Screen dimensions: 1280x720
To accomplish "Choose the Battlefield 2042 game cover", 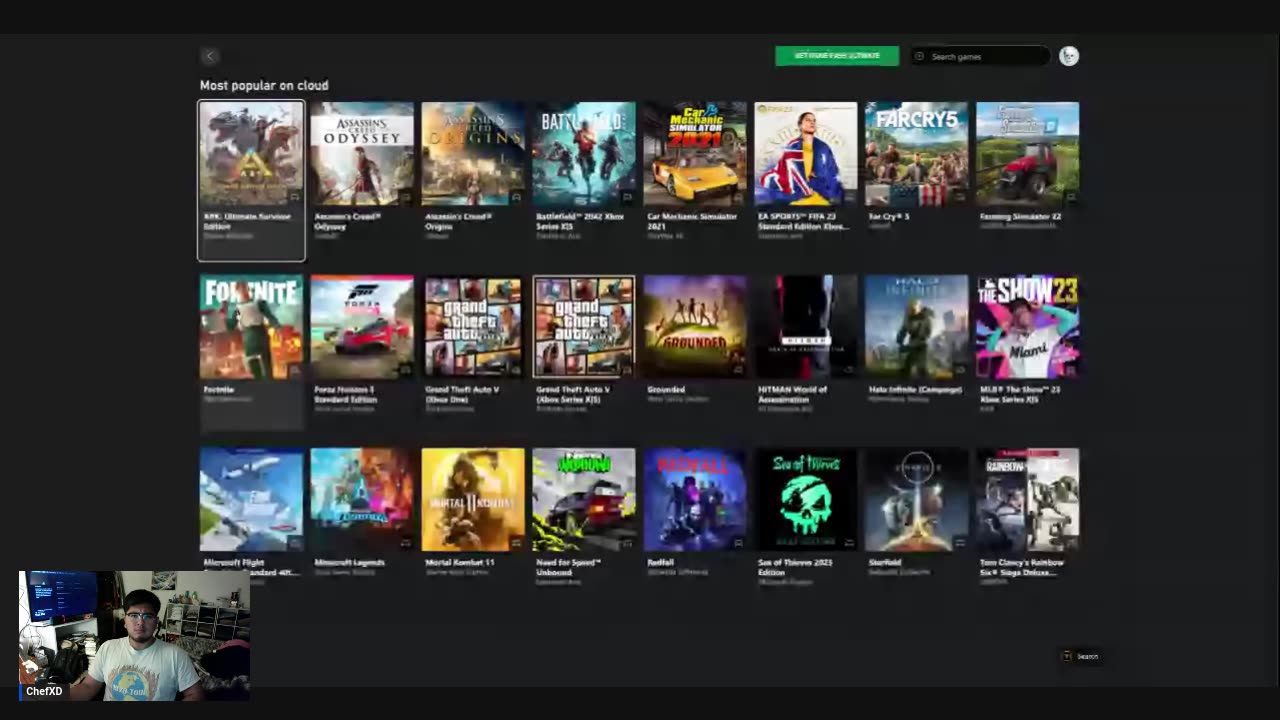I will click(x=584, y=153).
